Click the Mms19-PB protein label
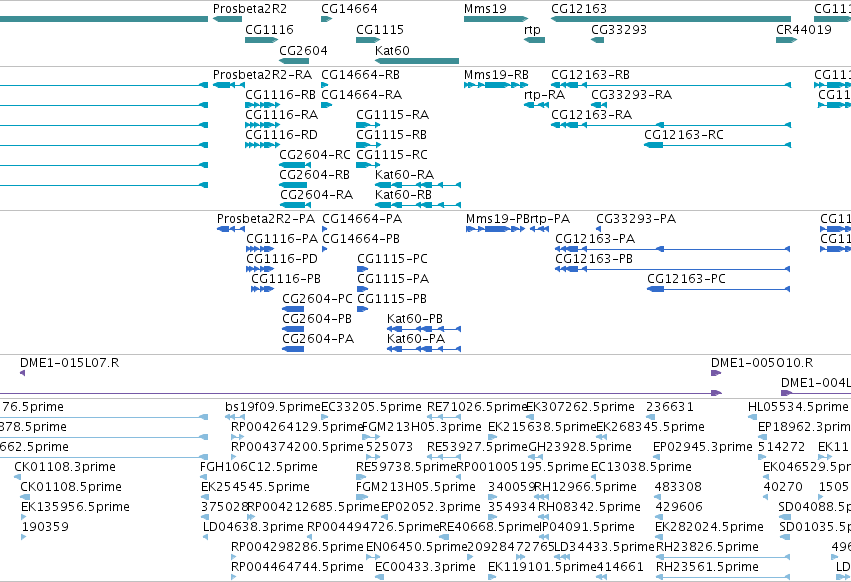This screenshot has height=582, width=851. point(497,219)
